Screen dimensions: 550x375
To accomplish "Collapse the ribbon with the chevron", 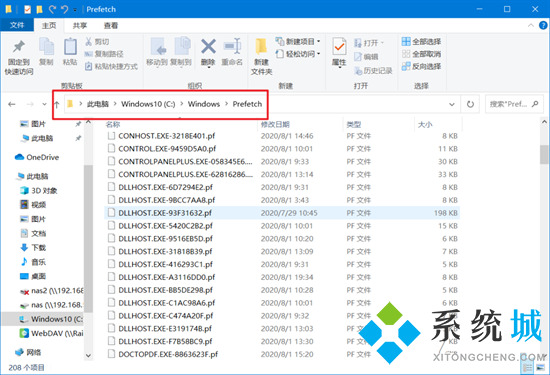I will point(531,25).
